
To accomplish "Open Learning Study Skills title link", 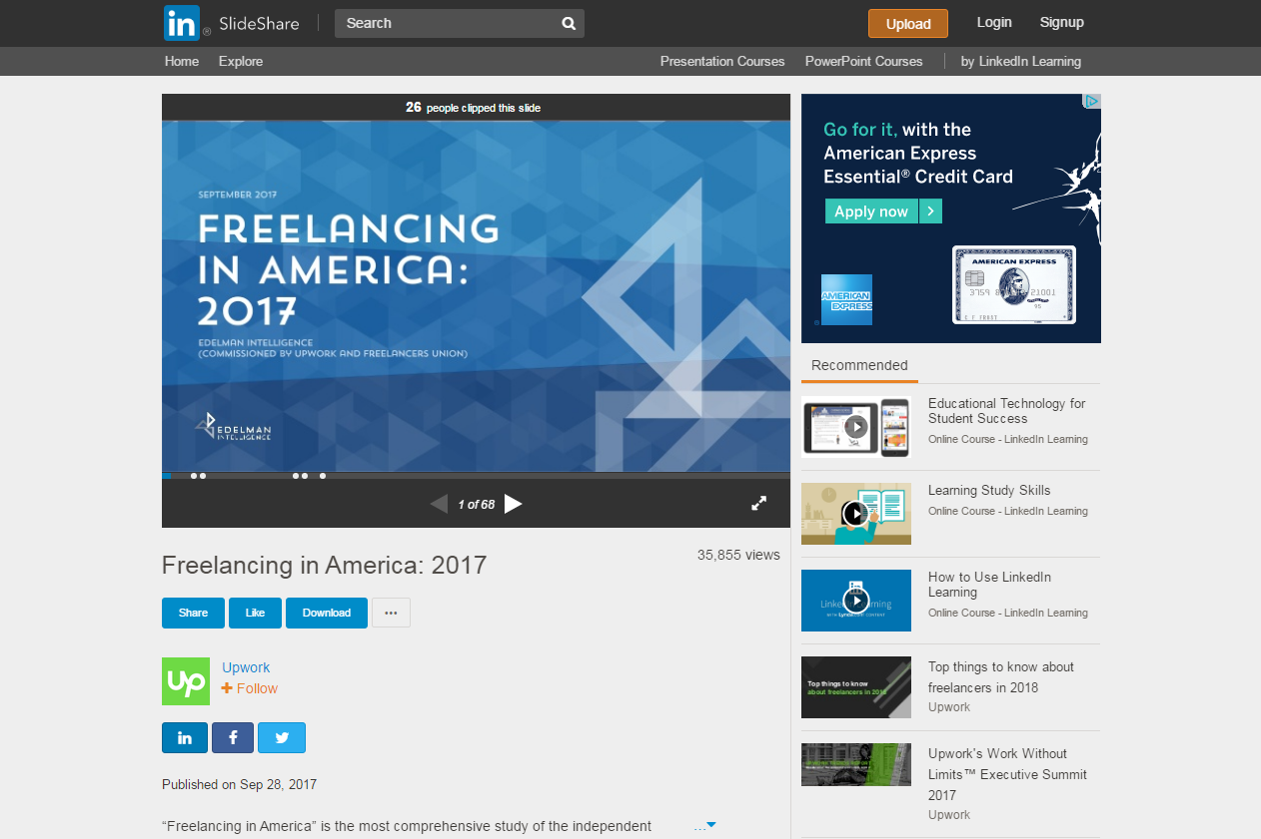I will click(989, 491).
